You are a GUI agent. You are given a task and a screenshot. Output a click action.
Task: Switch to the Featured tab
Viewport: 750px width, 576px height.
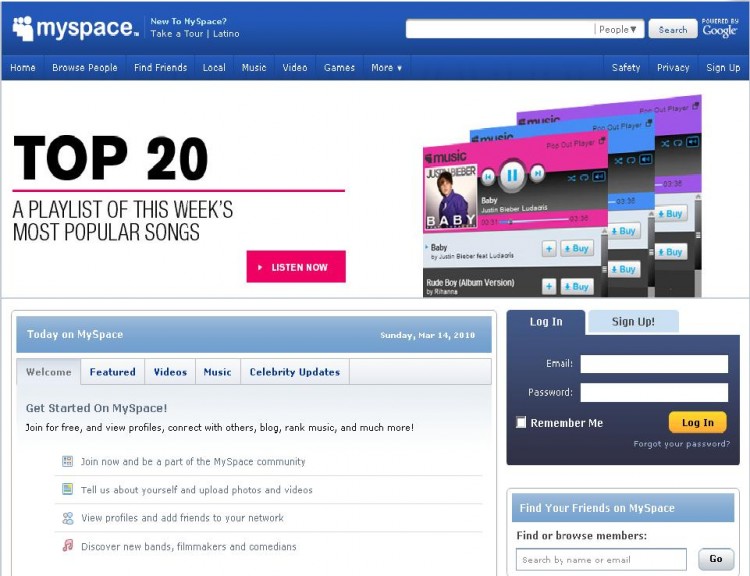point(112,372)
